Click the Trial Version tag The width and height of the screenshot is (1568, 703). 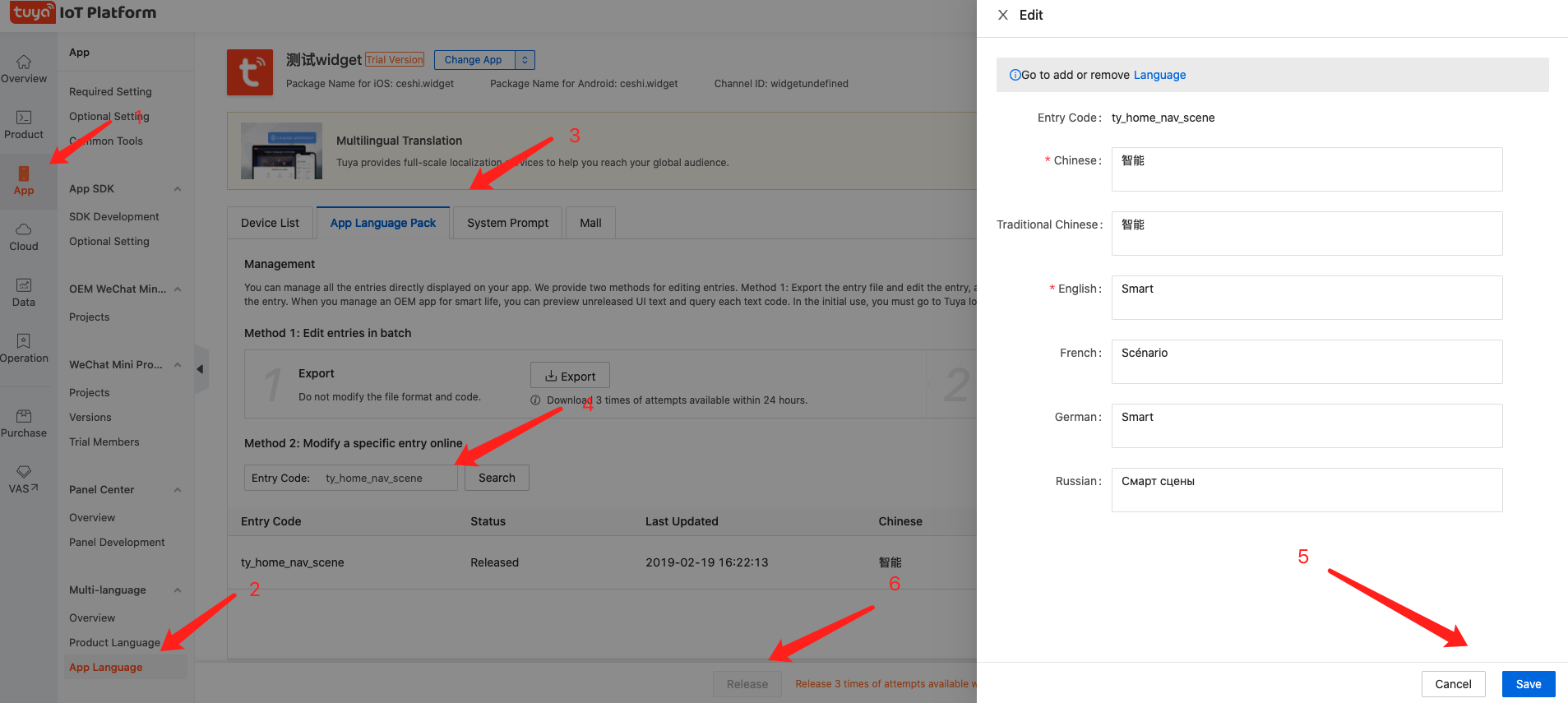click(x=395, y=60)
